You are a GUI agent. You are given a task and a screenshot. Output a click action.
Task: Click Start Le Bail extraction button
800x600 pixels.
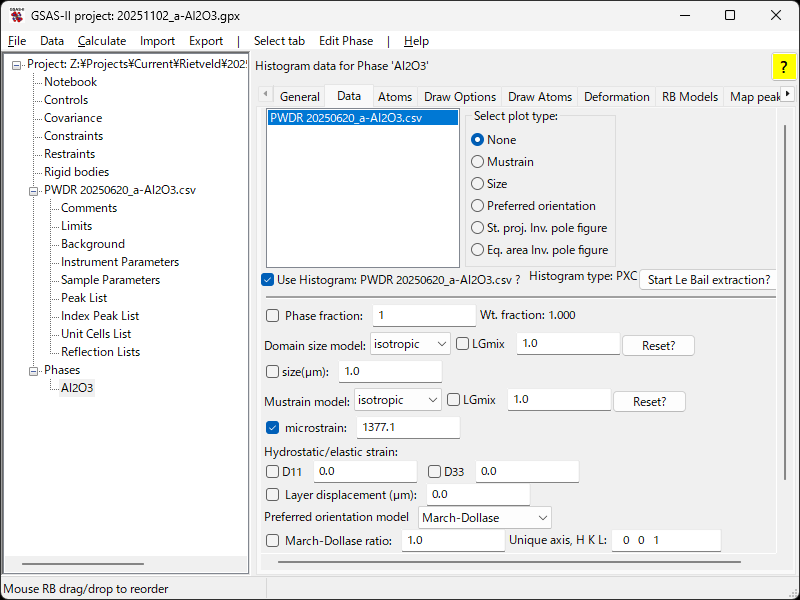click(709, 280)
